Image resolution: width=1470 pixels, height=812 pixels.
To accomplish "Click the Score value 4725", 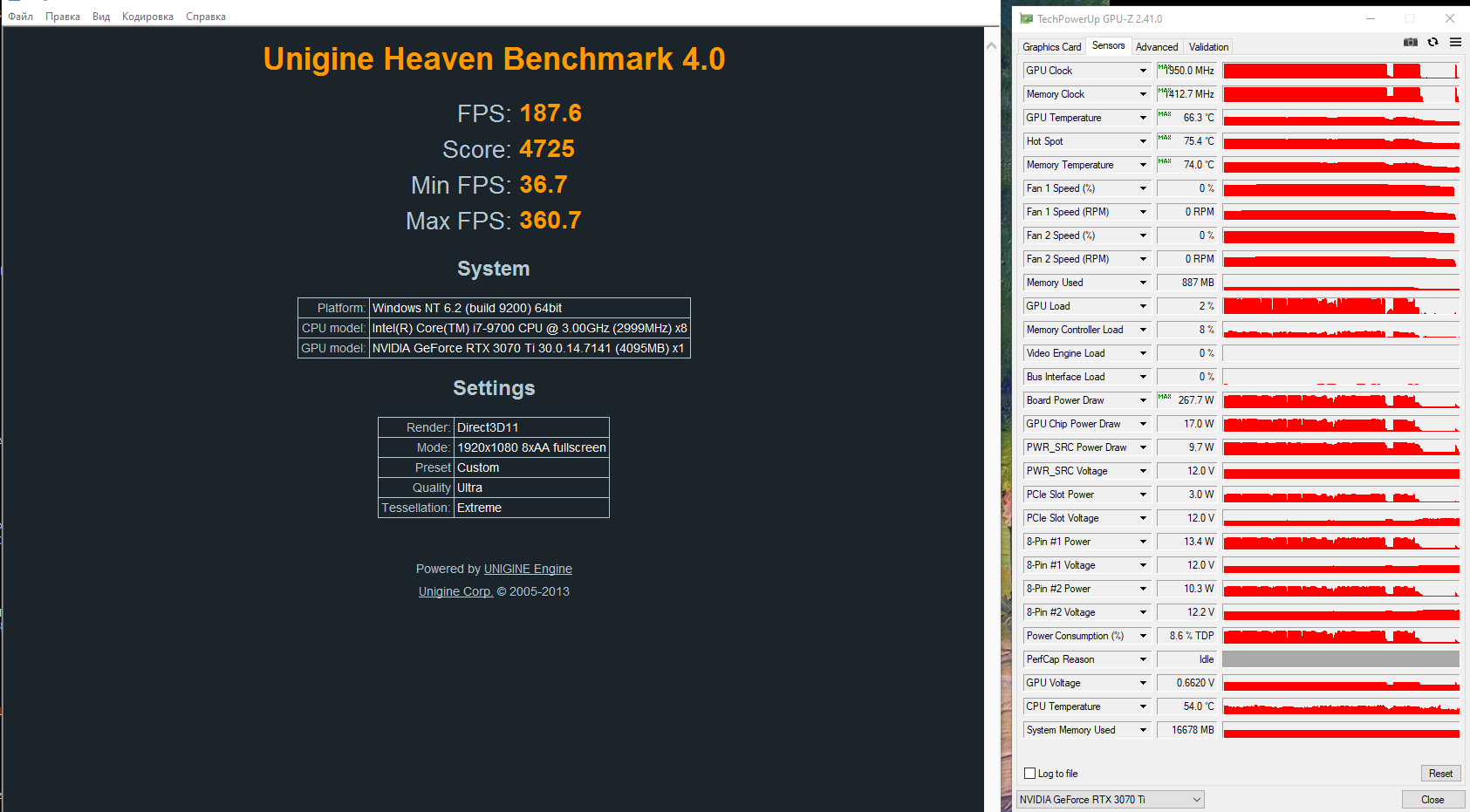I will 547,149.
